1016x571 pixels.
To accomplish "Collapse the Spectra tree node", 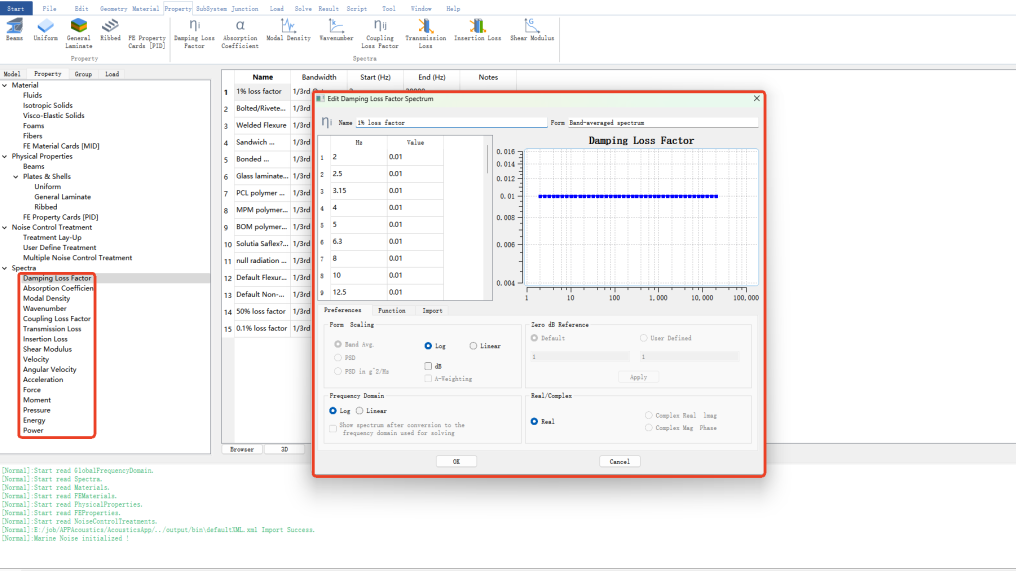I will pyautogui.click(x=5, y=268).
